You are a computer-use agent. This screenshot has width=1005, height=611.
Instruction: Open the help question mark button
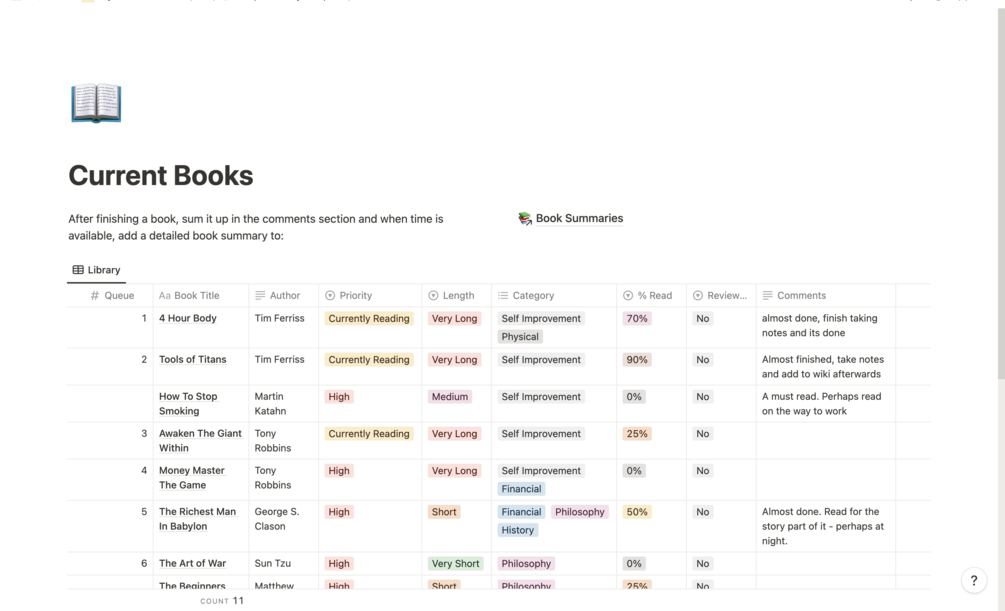974,580
